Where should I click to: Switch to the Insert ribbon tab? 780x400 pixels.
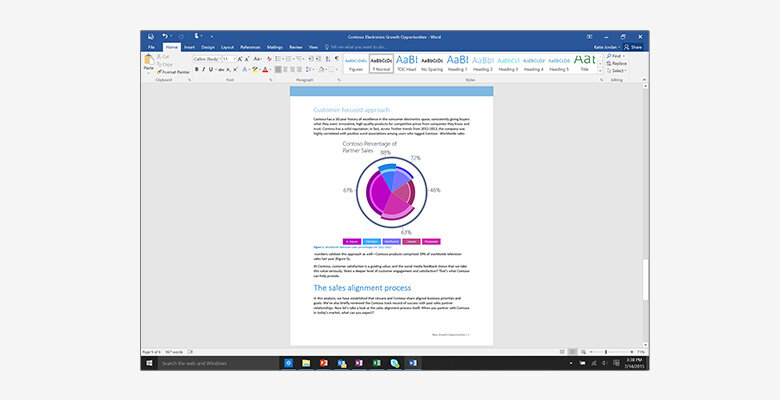(190, 46)
